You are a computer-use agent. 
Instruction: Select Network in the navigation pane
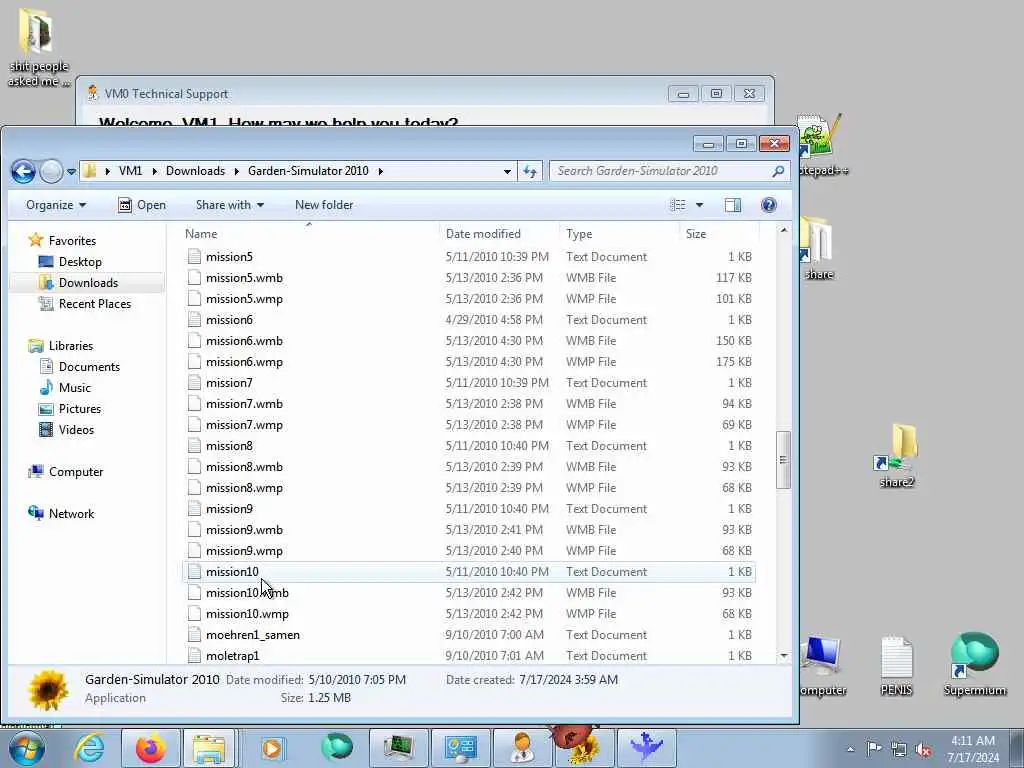pos(71,514)
